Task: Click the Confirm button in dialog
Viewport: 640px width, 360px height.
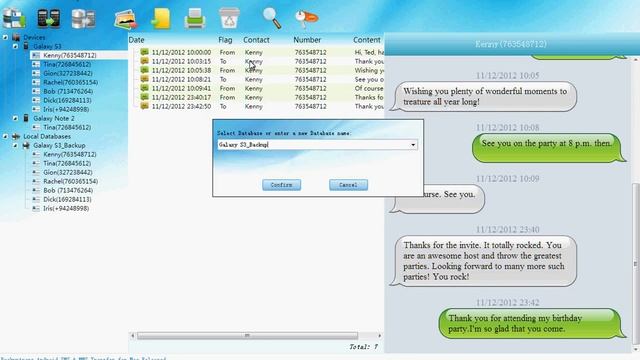Action: click(282, 185)
